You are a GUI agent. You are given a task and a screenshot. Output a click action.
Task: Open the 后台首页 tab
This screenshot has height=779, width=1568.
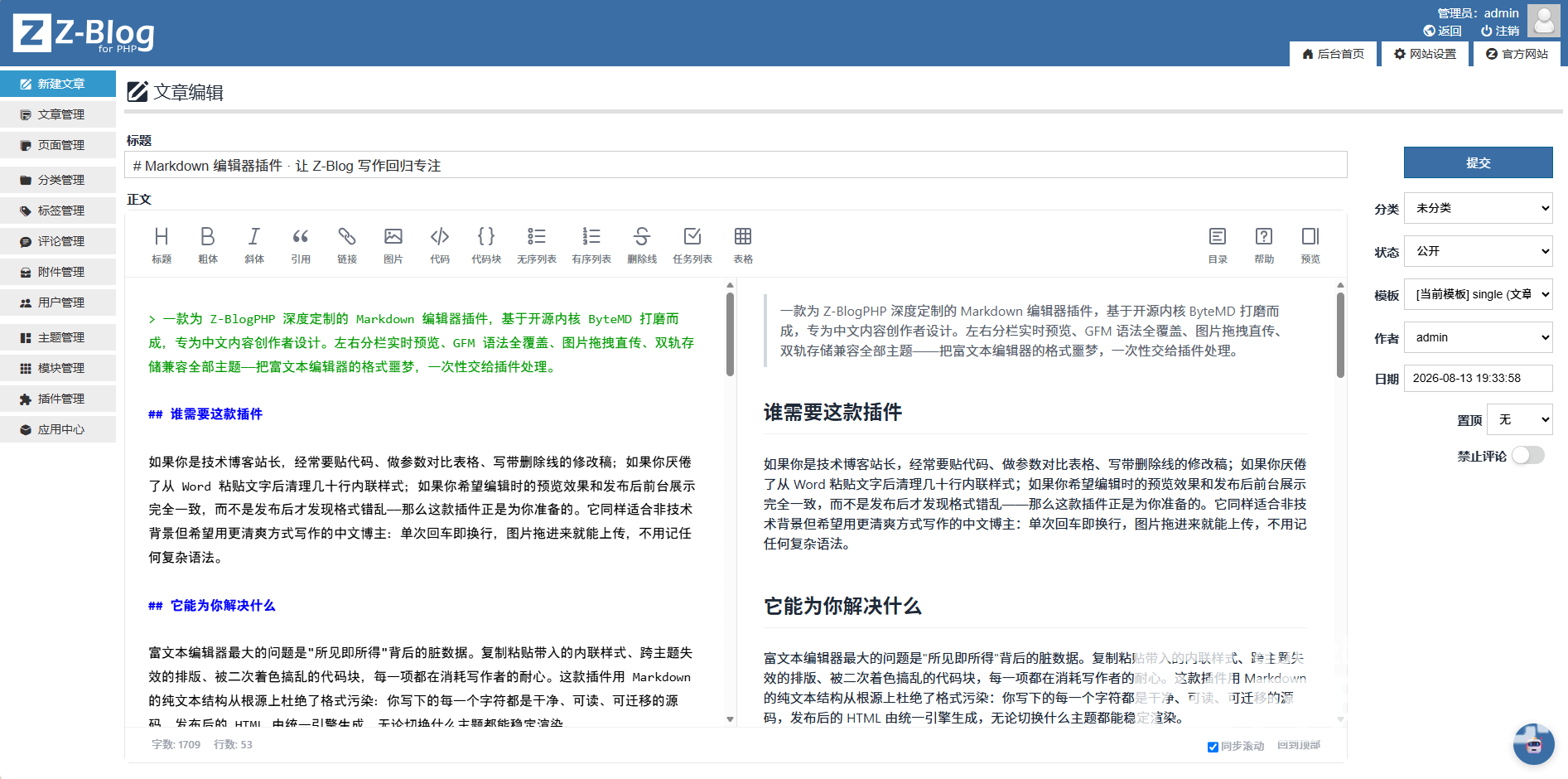pyautogui.click(x=1333, y=54)
